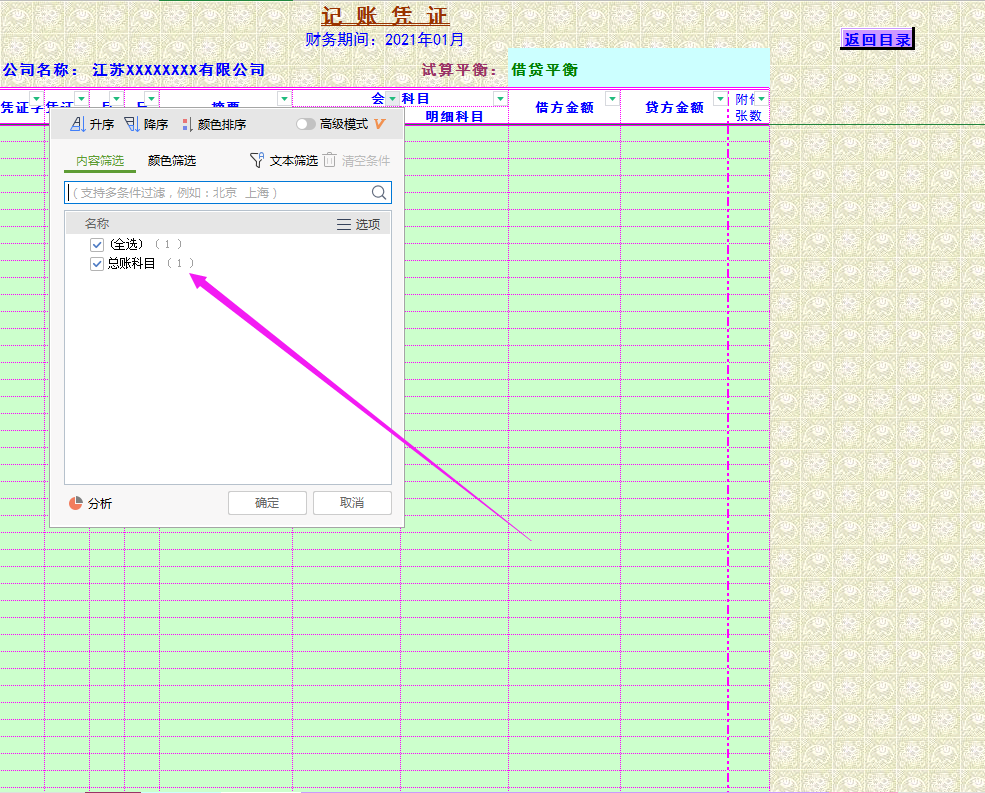Click the 记账凭证 title
The height and width of the screenshot is (793, 985).
(x=385, y=16)
